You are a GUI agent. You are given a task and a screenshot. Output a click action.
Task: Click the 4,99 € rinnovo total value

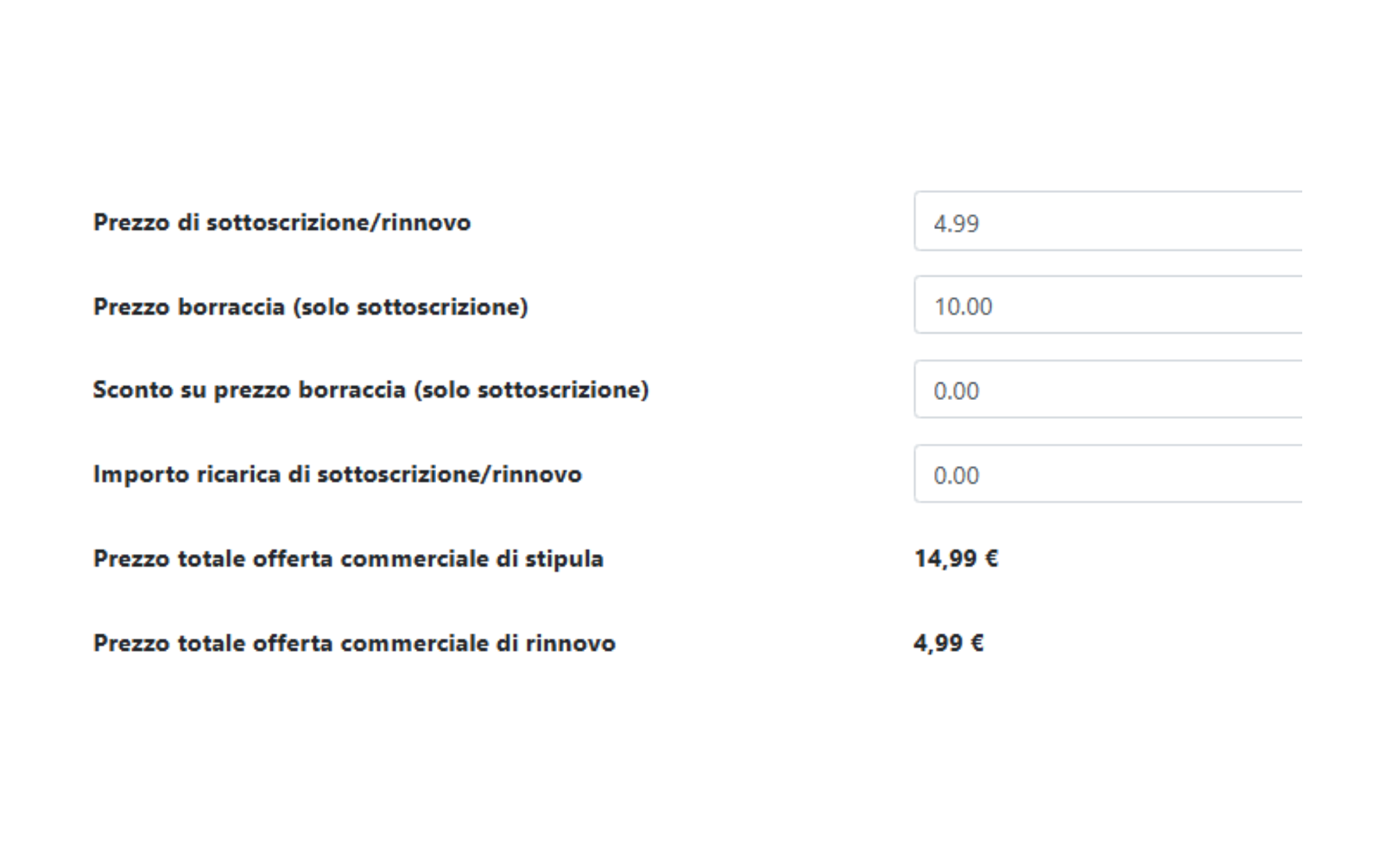[948, 644]
